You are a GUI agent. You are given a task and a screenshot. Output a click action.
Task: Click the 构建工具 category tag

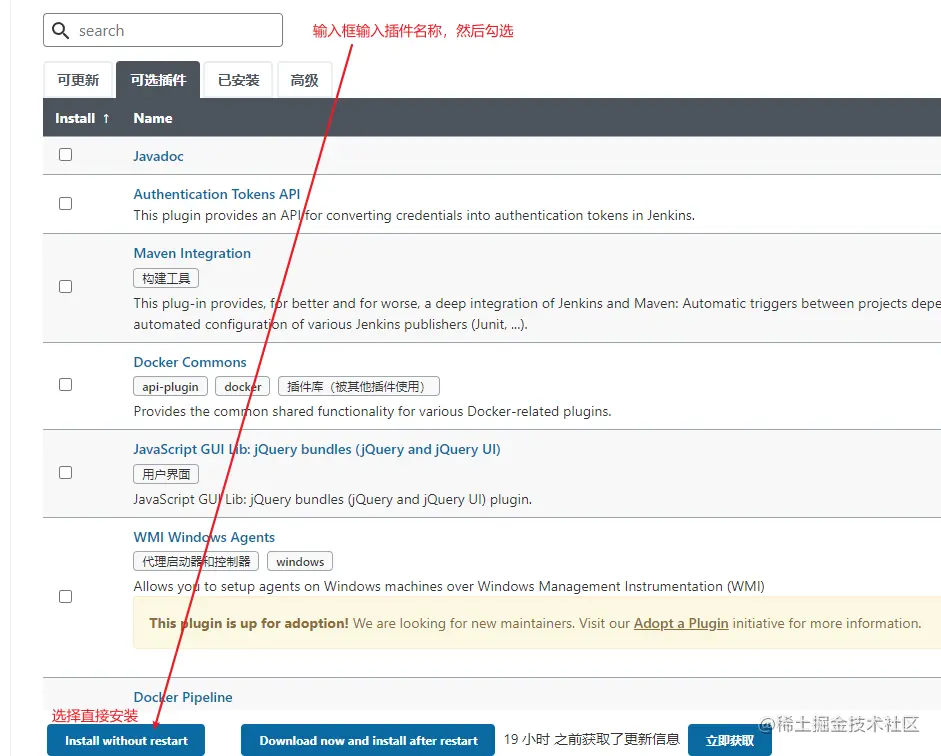[x=166, y=278]
